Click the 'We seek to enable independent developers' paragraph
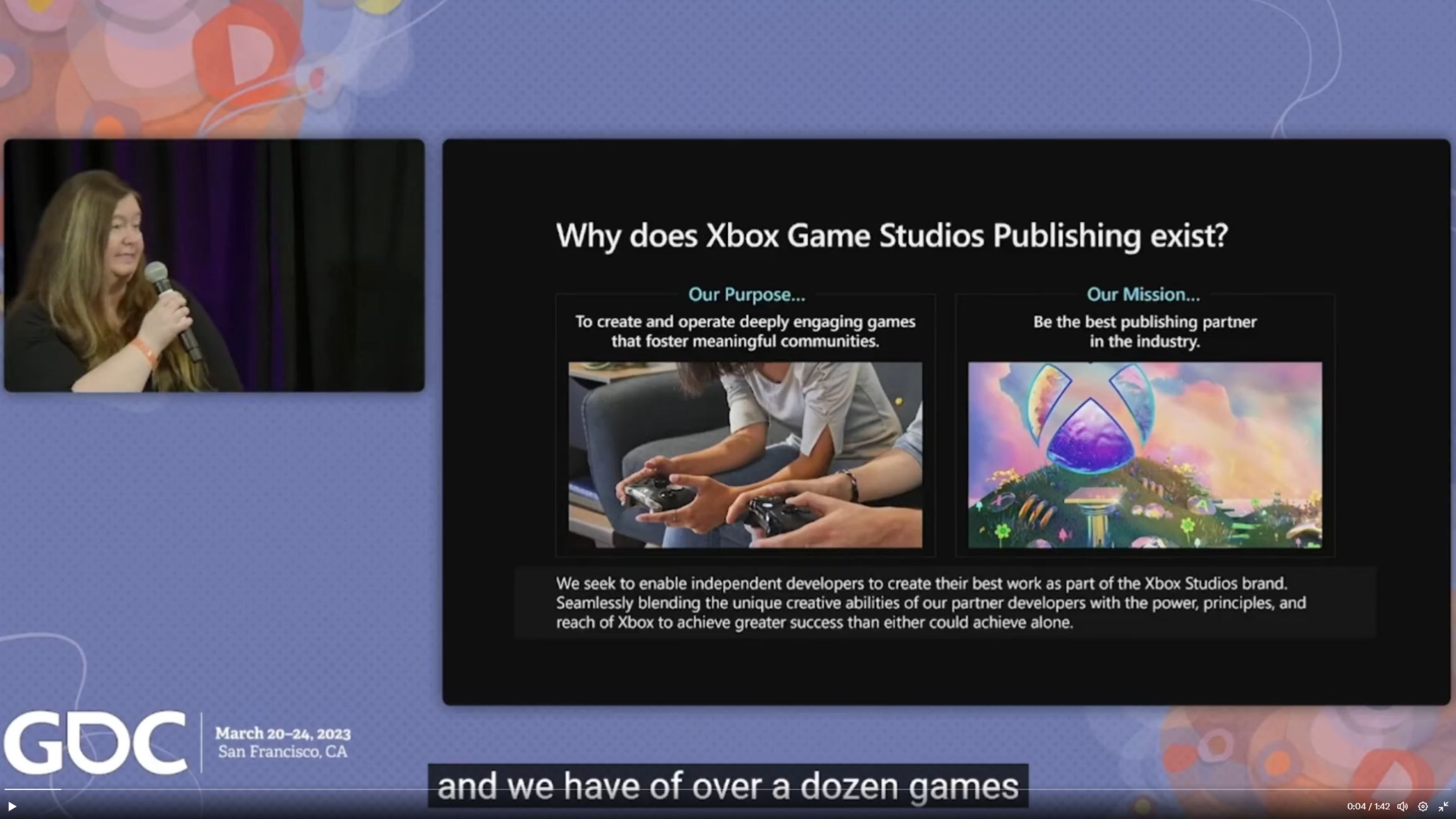Viewport: 1456px width, 819px height. (x=931, y=602)
